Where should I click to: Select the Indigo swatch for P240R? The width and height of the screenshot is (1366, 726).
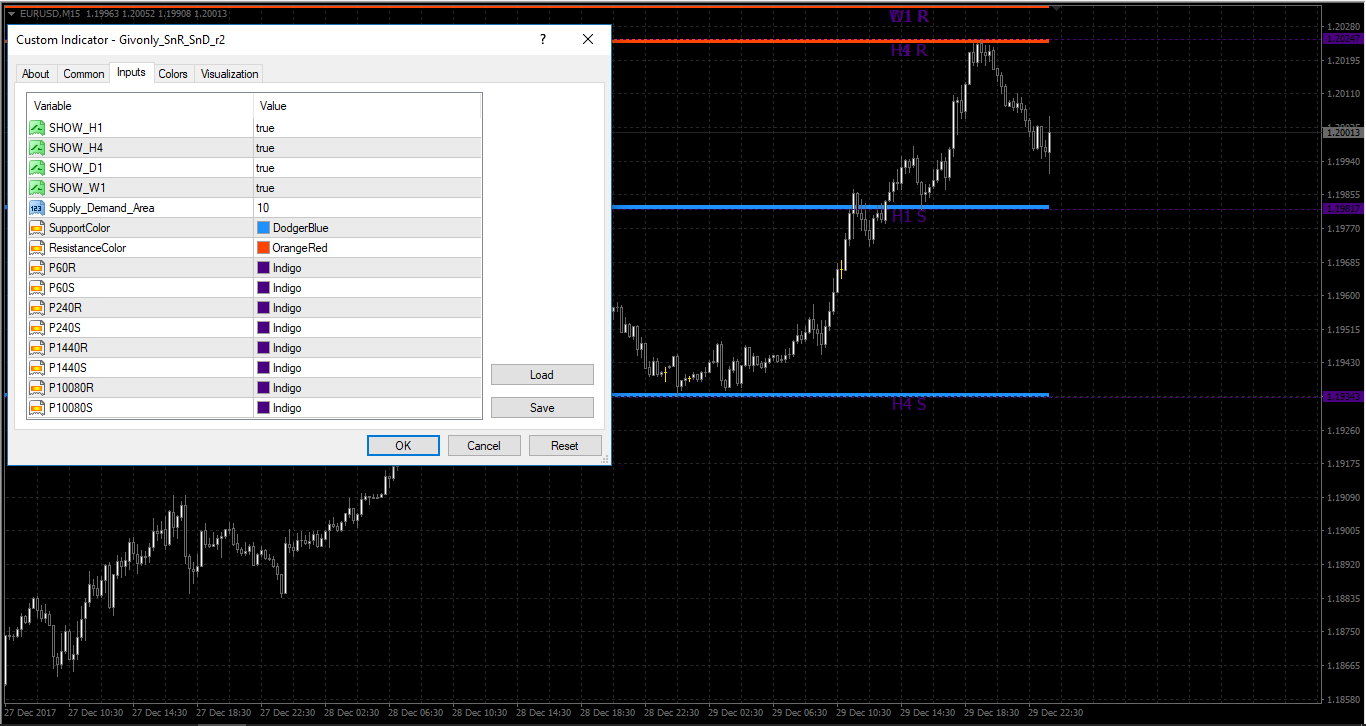click(x=264, y=308)
